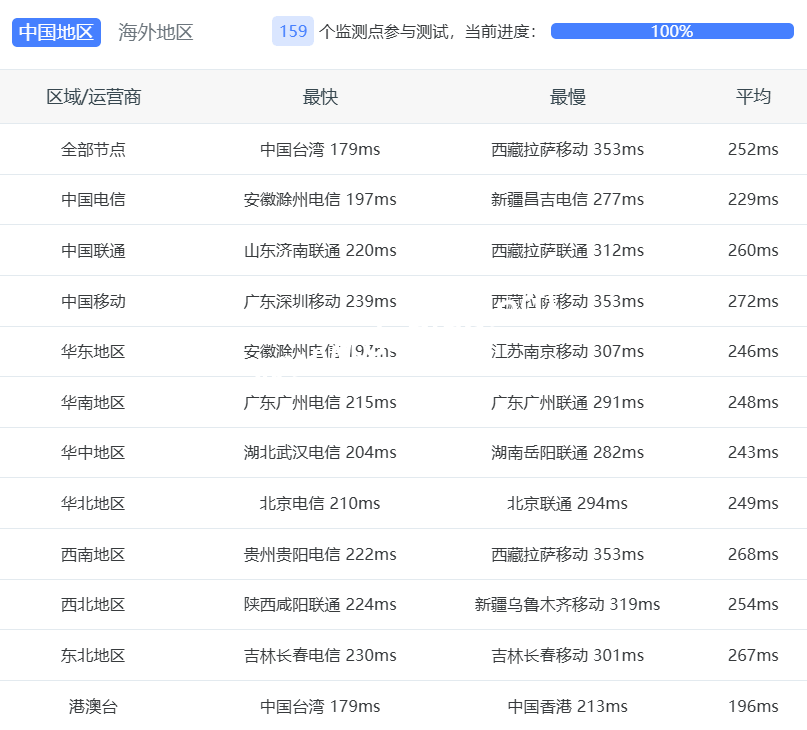Select the 全部节点 row label
Viewport: 807px width, 730px height.
pyautogui.click(x=93, y=150)
